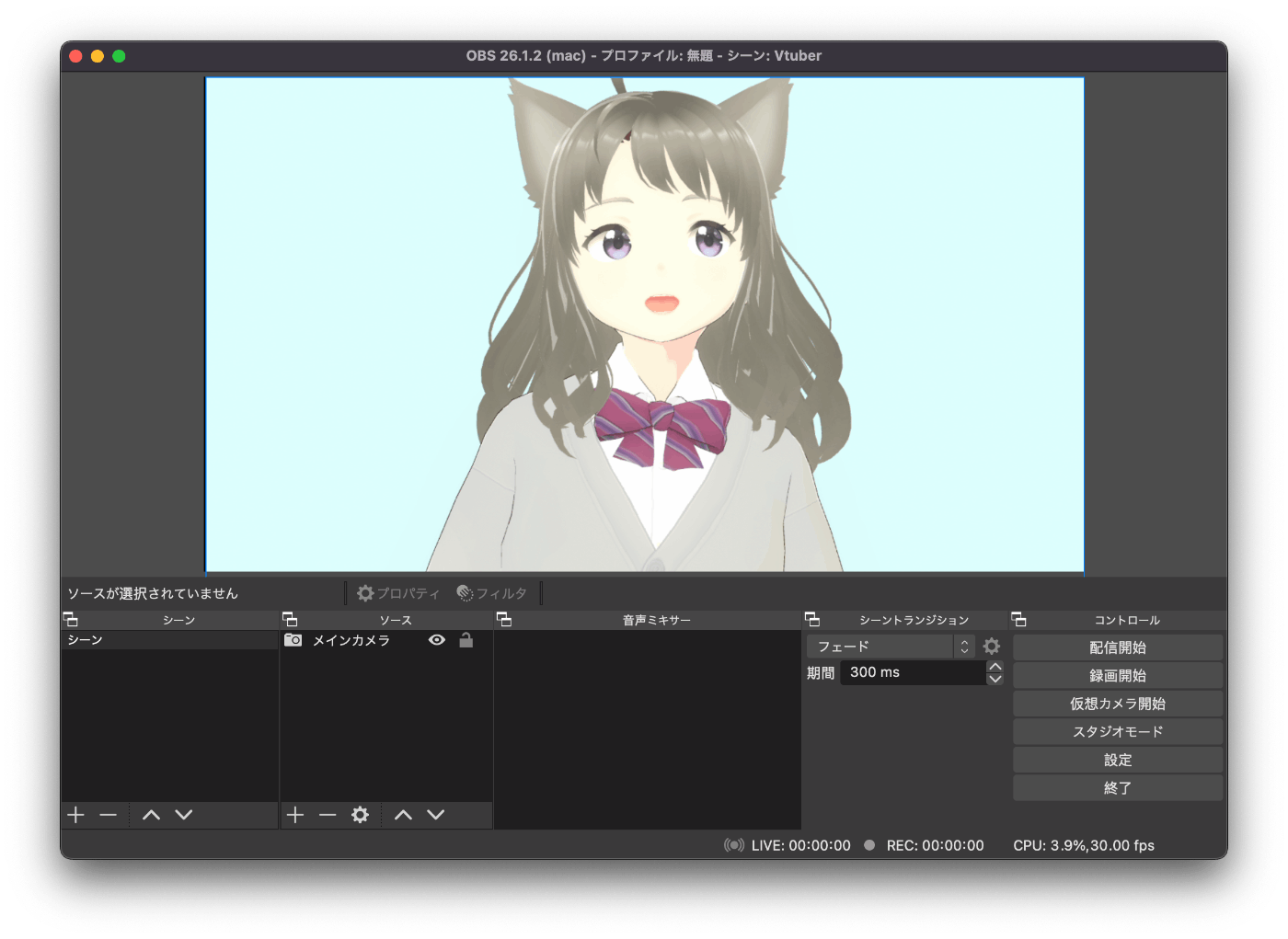Click camera icon of メインカメラ source
The width and height of the screenshot is (1288, 939).
coord(293,640)
